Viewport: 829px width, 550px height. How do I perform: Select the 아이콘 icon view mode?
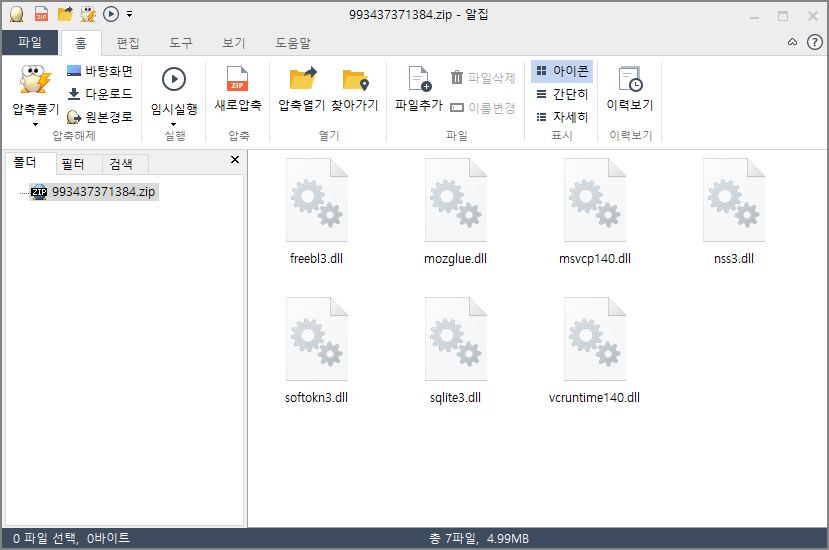pyautogui.click(x=562, y=71)
